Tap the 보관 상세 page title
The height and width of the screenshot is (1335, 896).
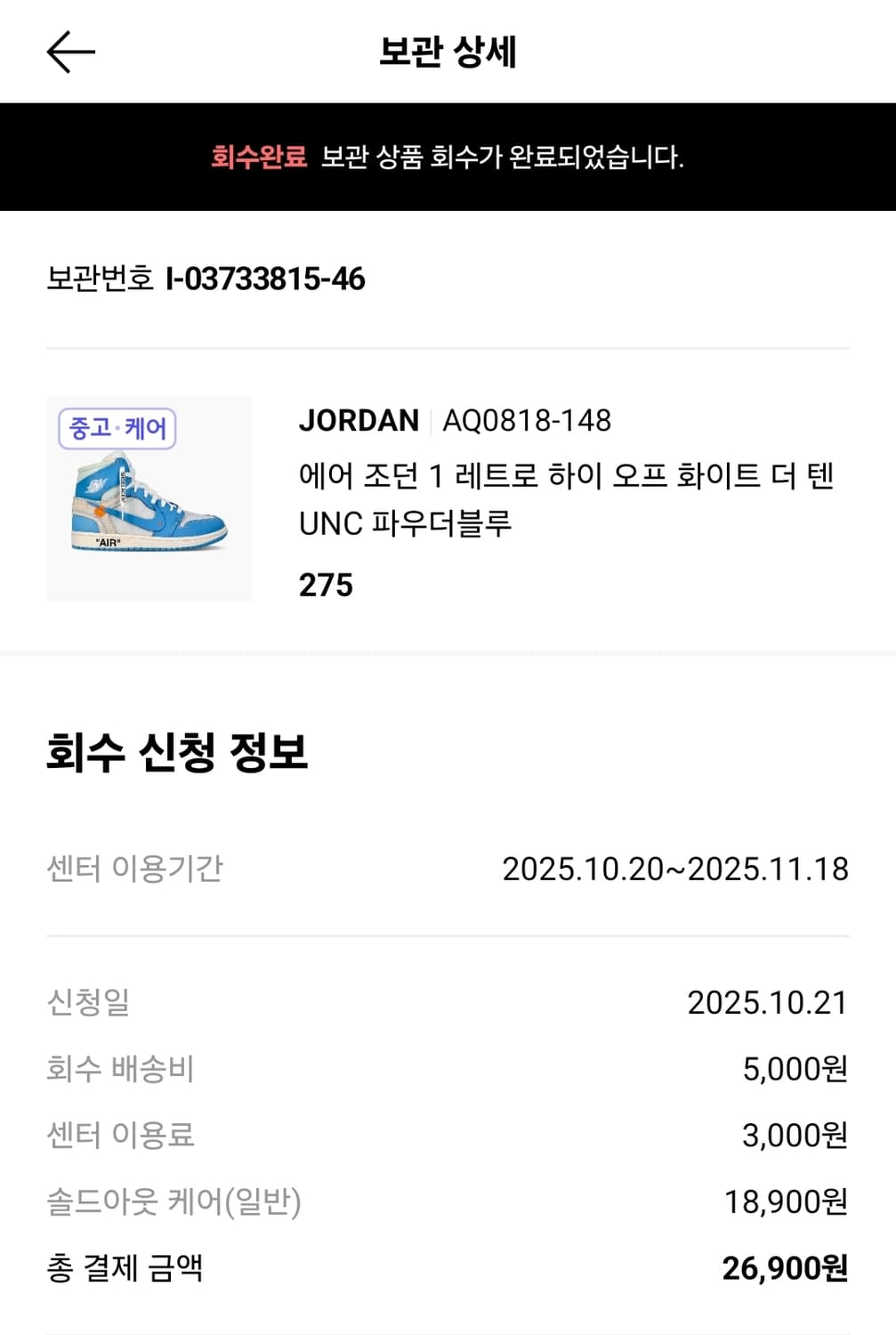[448, 52]
